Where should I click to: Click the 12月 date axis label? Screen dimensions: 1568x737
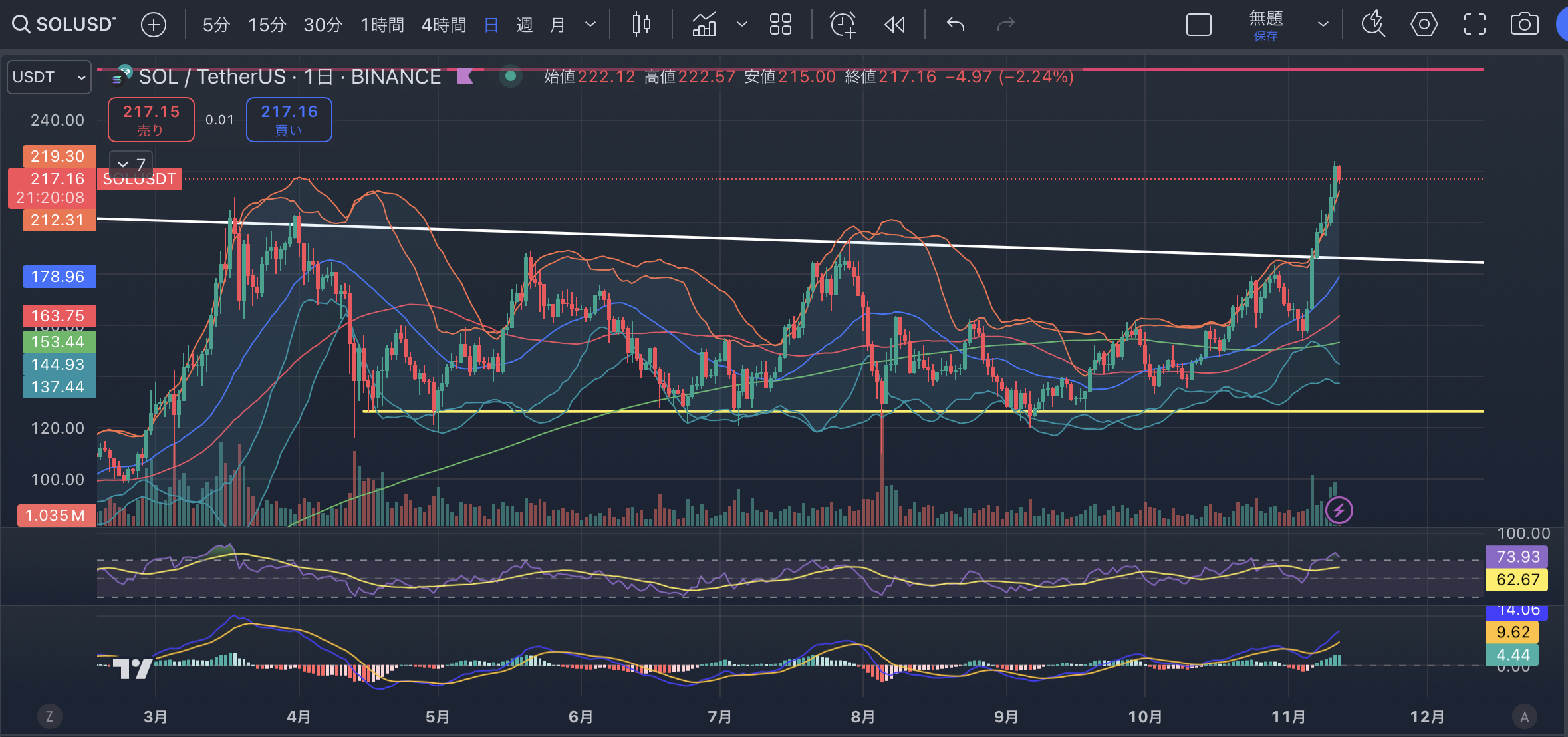(x=1427, y=716)
